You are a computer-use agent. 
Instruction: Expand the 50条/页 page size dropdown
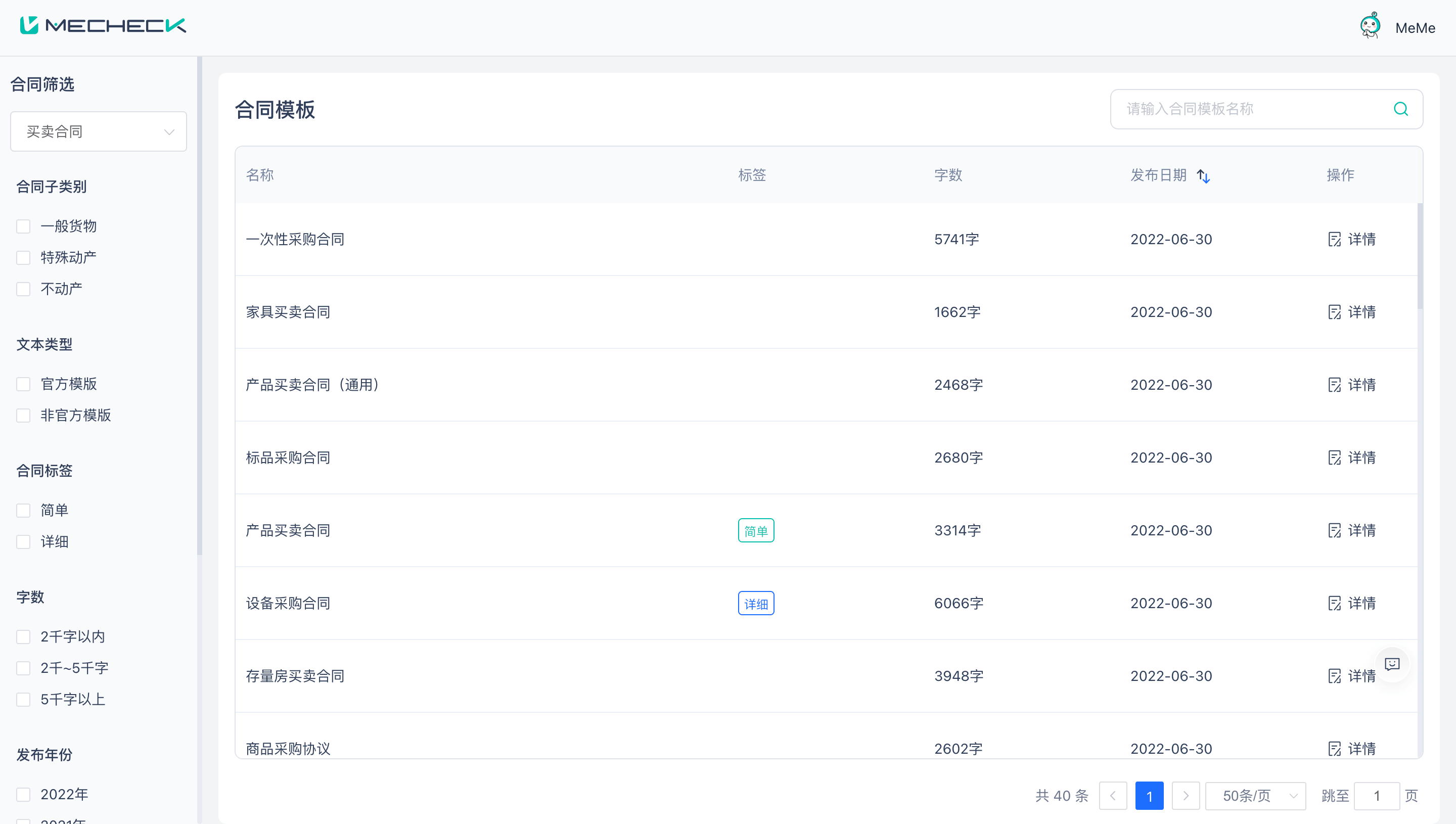(1256, 796)
